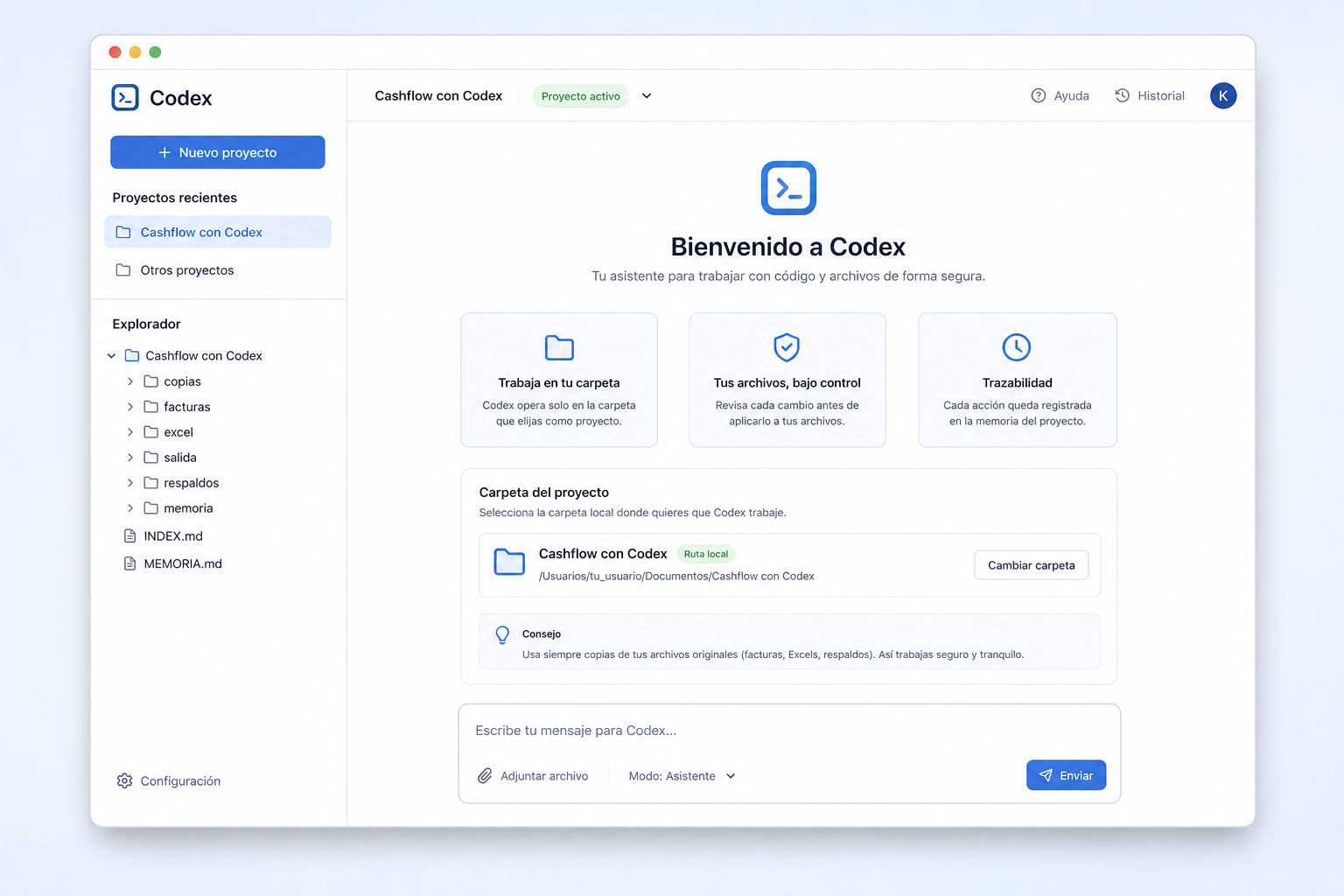Expand the respaldos folder chevron
The width and height of the screenshot is (1344, 896).
point(130,483)
